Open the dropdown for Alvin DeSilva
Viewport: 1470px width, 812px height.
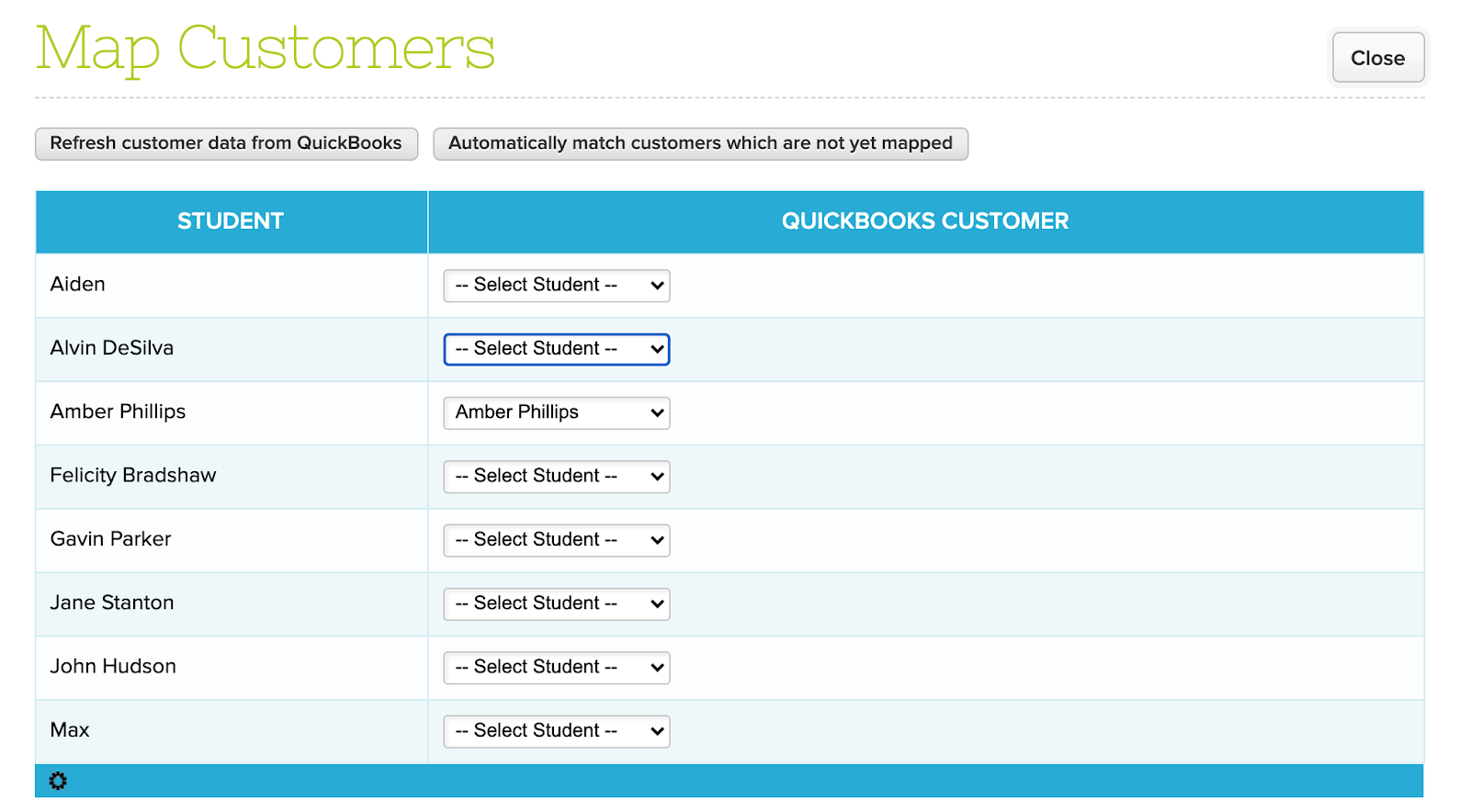557,349
